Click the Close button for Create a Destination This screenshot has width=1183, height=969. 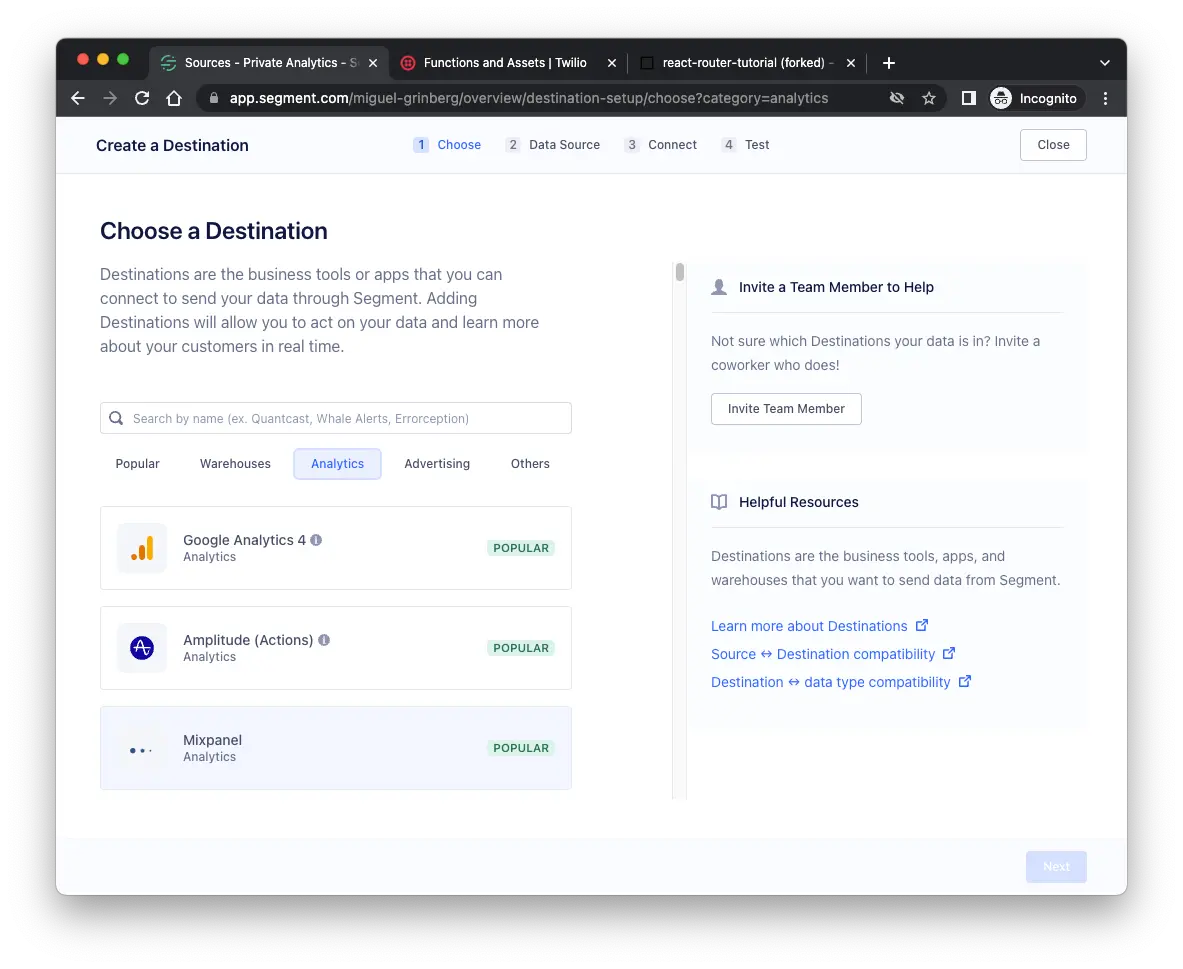pyautogui.click(x=1052, y=144)
